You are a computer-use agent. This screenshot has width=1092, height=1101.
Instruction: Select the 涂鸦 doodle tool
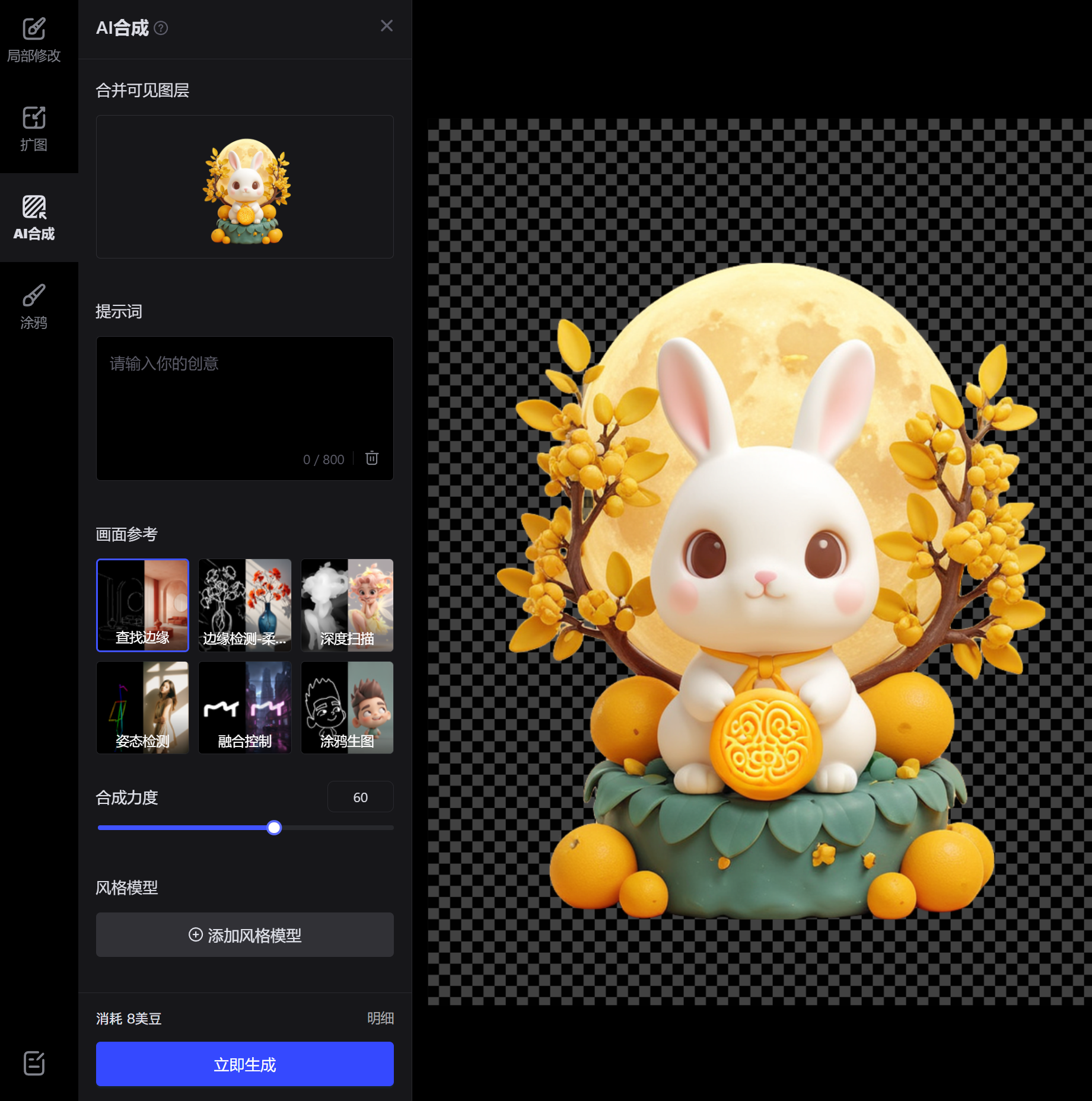(34, 307)
